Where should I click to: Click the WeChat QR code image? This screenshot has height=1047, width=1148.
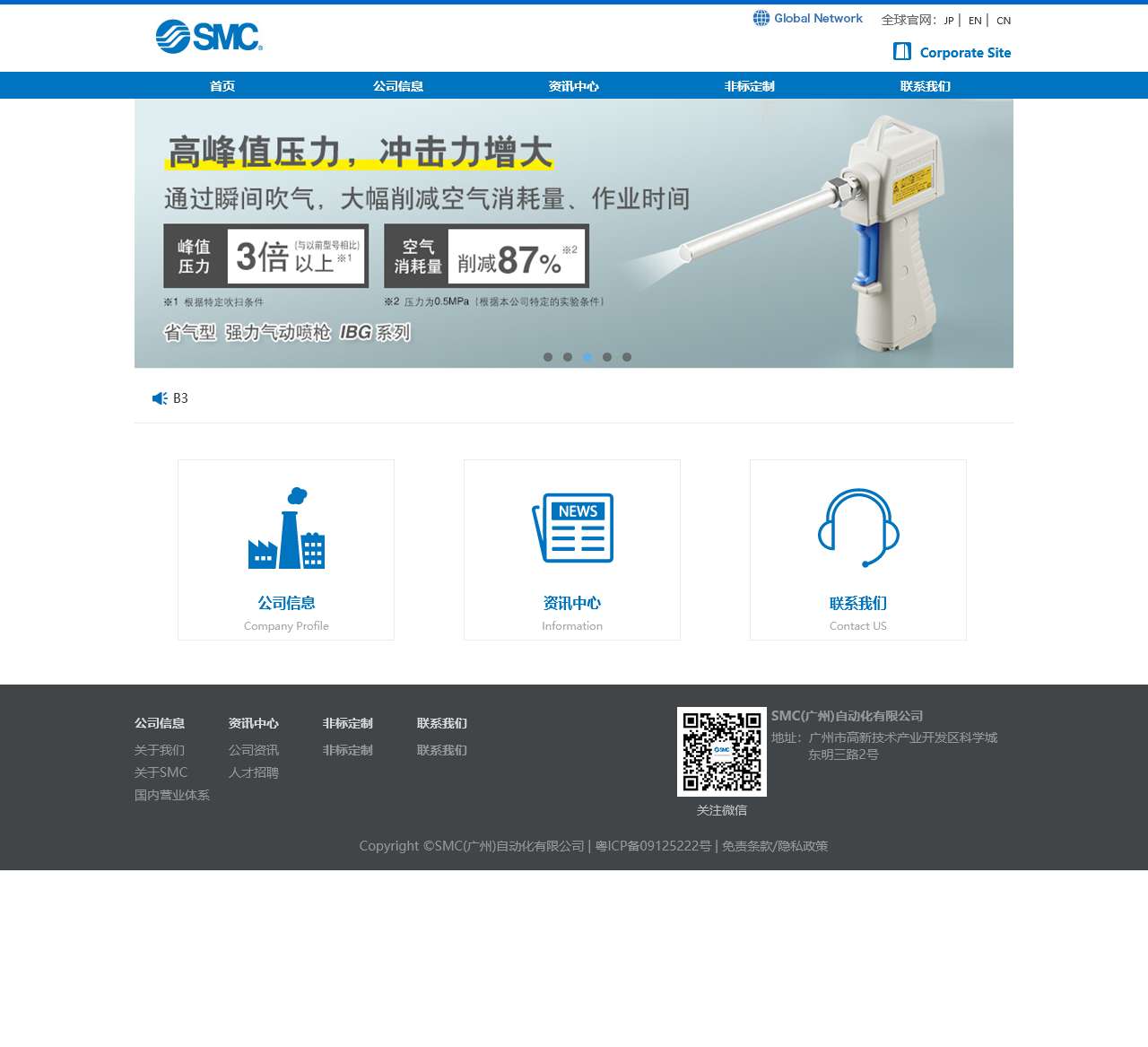[x=722, y=752]
